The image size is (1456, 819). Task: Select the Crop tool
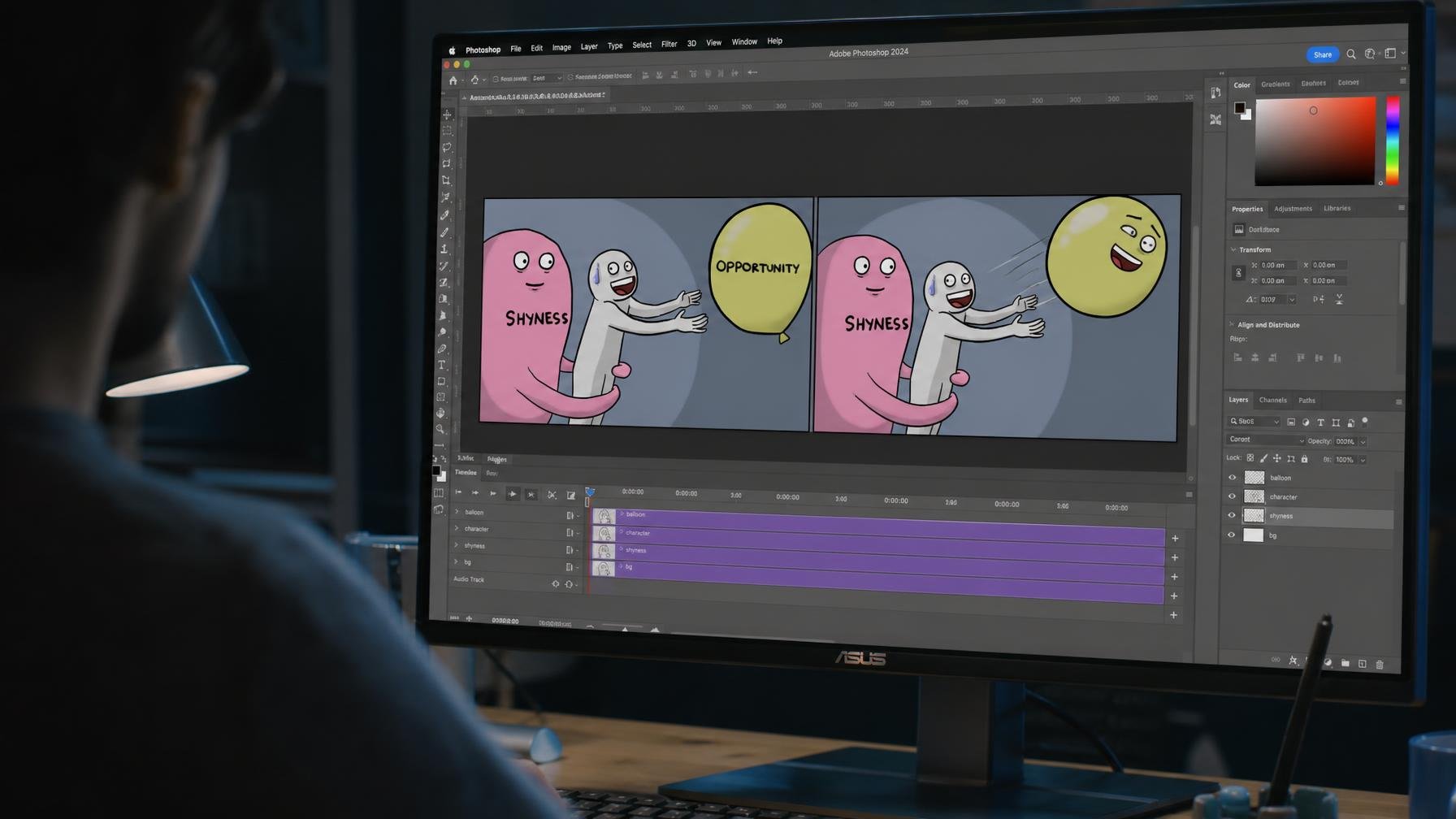(x=446, y=180)
